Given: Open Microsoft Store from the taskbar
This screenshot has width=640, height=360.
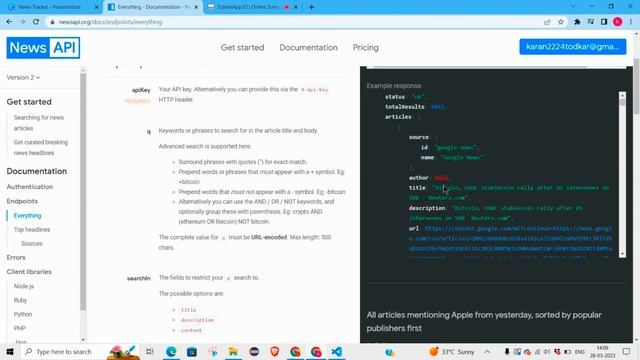Looking at the screenshot, I should (x=192, y=351).
